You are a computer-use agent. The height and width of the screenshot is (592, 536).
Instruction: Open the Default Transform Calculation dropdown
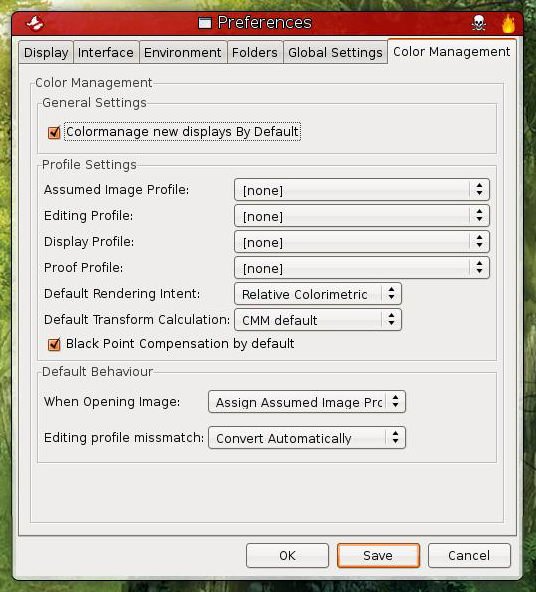pyautogui.click(x=318, y=320)
